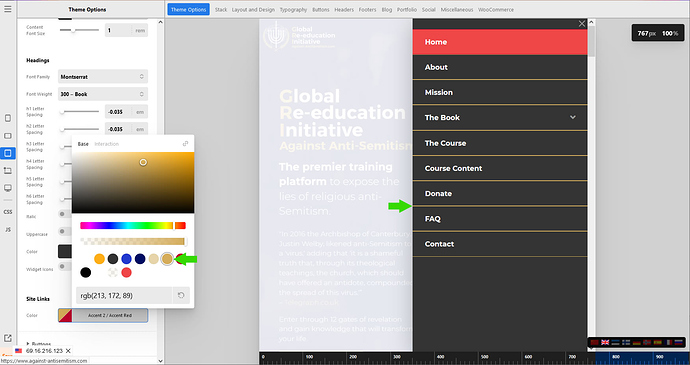Toggle the Uppercase switch for headings
The image size is (690, 365).
point(65,232)
